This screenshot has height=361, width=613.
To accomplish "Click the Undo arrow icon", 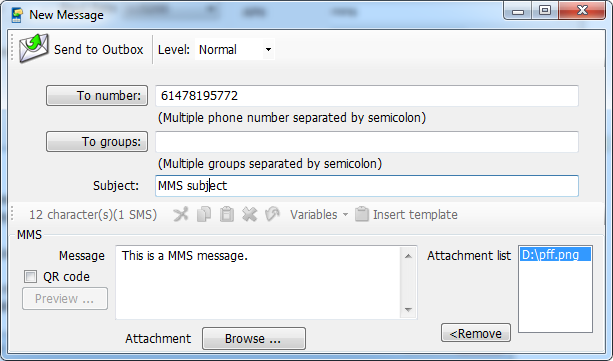I will pyautogui.click(x=272, y=214).
